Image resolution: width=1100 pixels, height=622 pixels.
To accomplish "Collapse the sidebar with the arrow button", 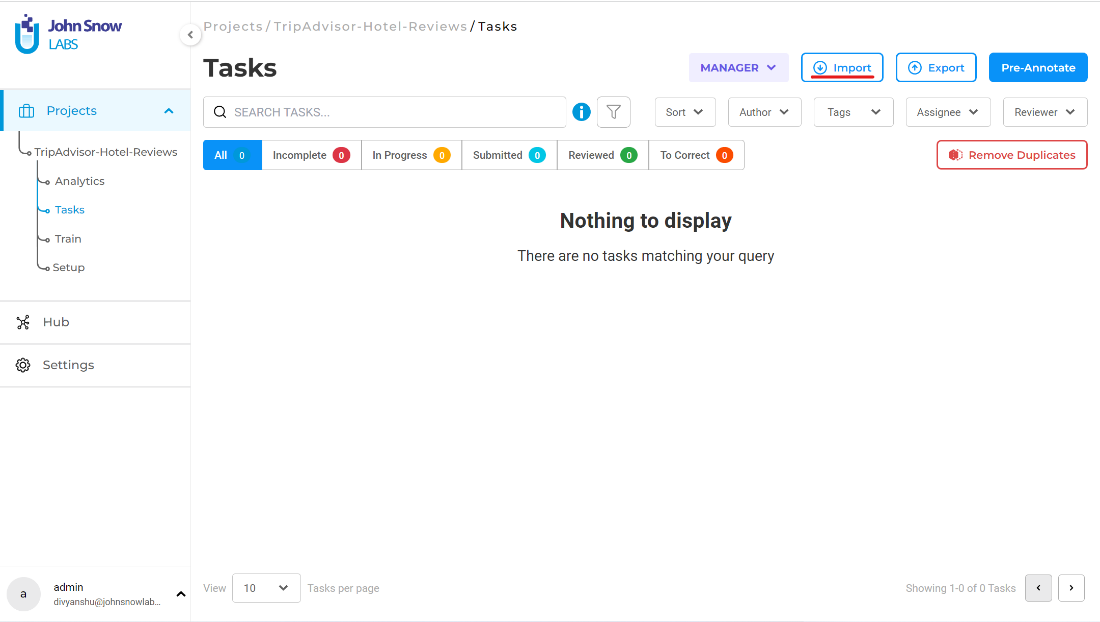I will pos(190,34).
